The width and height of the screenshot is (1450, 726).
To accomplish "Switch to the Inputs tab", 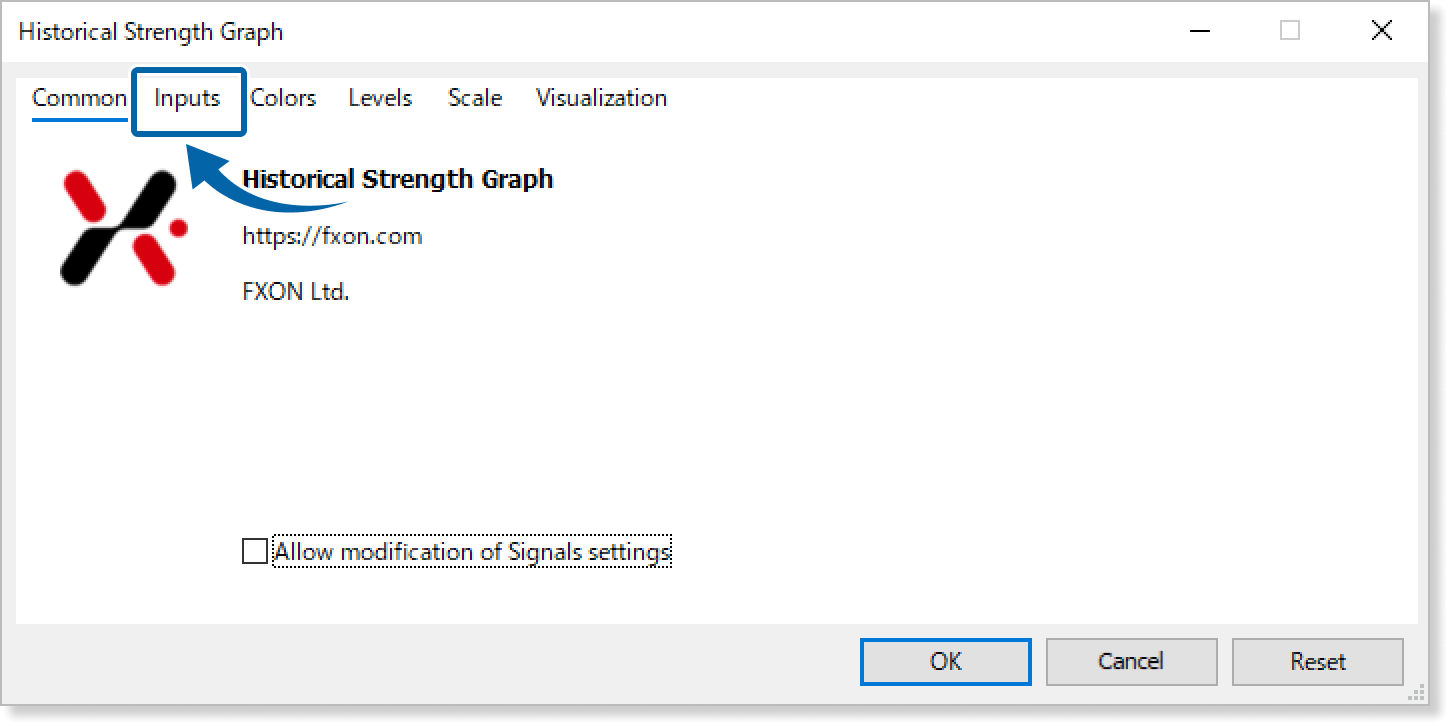I will tap(188, 98).
